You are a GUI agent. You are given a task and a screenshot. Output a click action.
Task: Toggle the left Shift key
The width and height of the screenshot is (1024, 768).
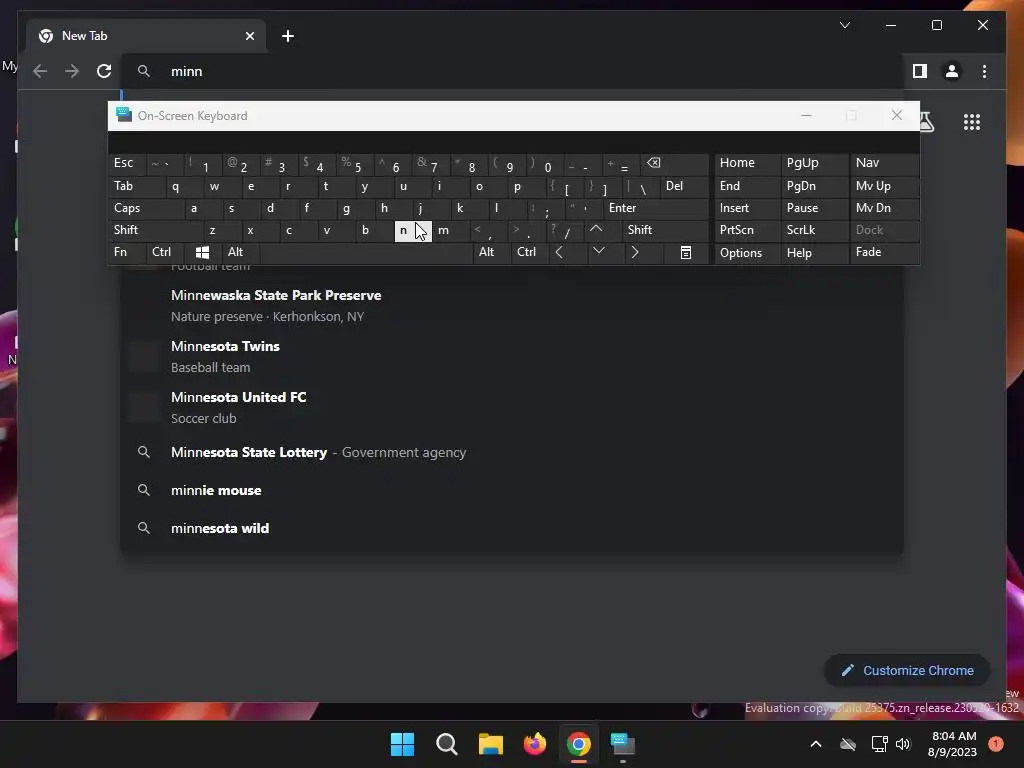(x=155, y=230)
